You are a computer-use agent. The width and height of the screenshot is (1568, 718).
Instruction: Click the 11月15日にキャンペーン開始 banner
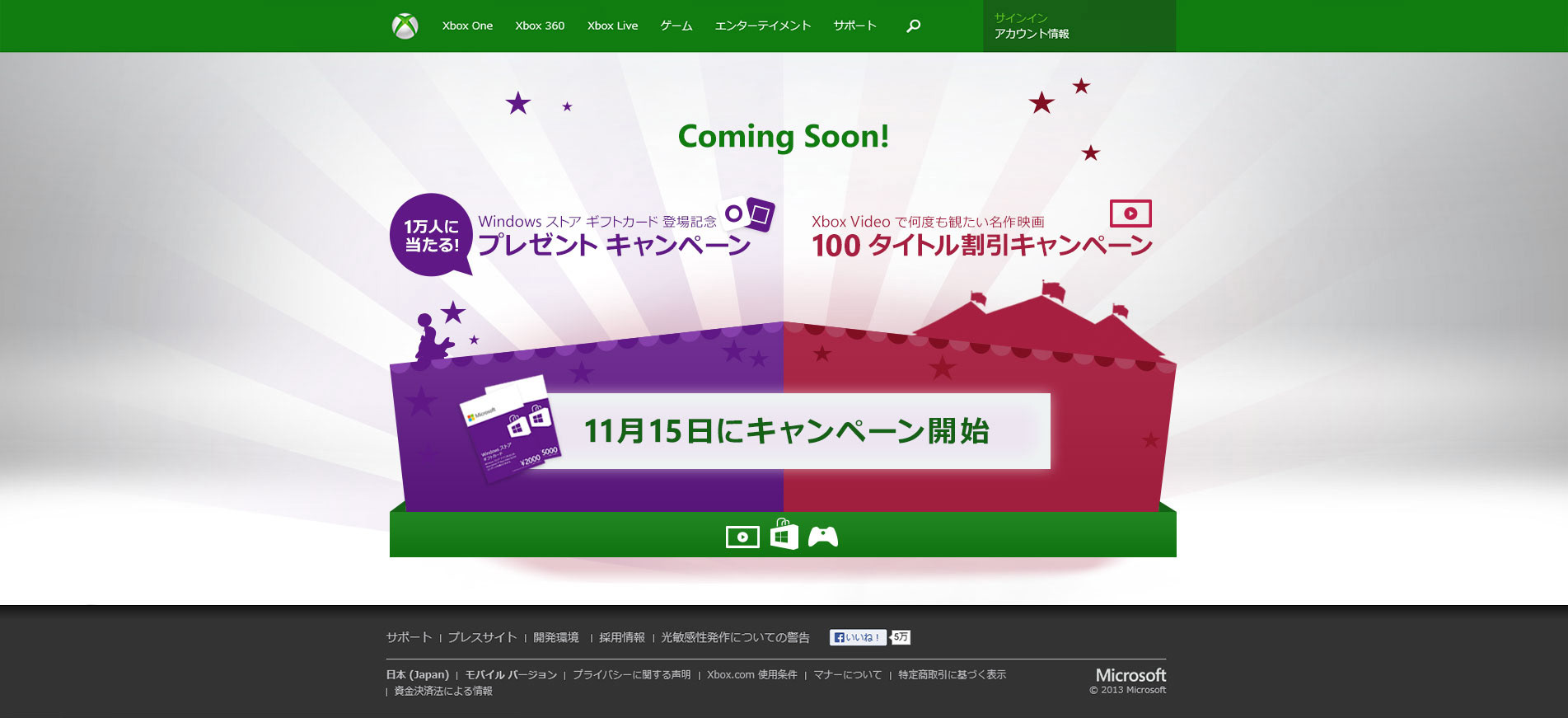pos(787,431)
